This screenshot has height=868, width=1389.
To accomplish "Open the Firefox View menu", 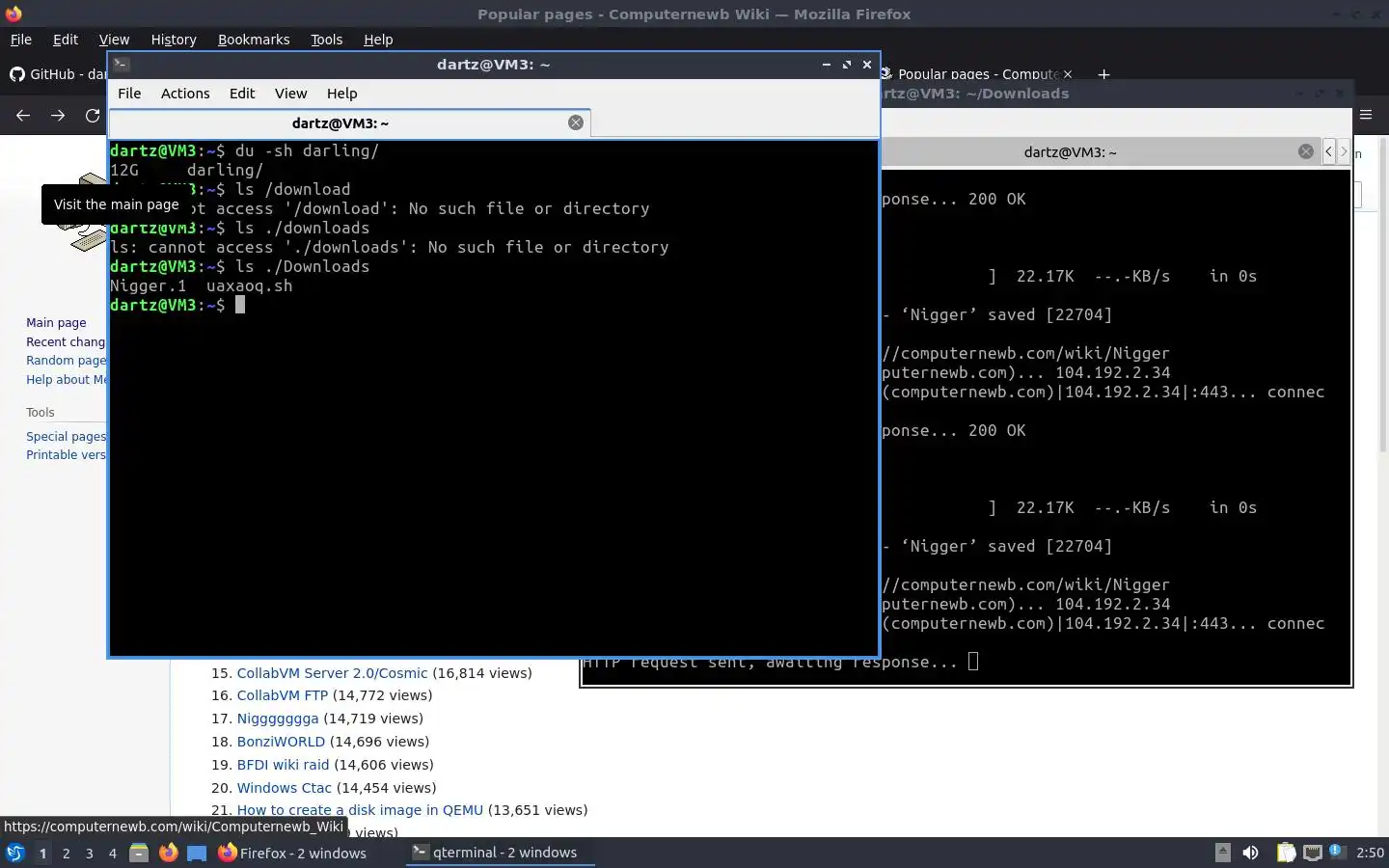I will point(114,40).
